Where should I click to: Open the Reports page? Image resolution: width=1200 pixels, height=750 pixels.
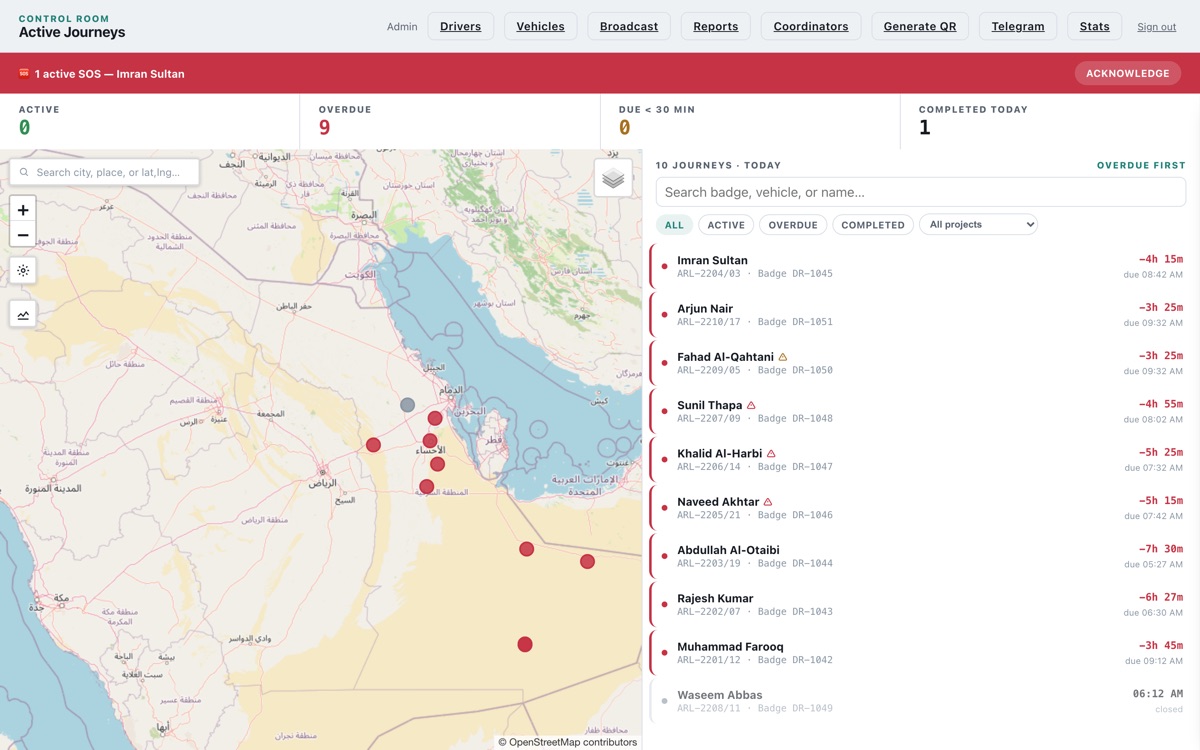pos(716,26)
